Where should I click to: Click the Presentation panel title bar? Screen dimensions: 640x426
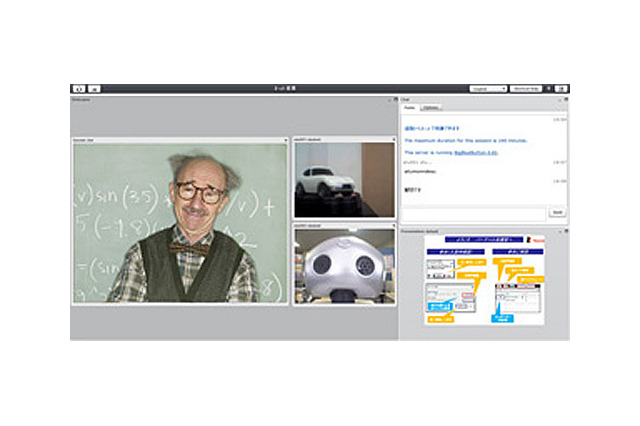[470, 230]
